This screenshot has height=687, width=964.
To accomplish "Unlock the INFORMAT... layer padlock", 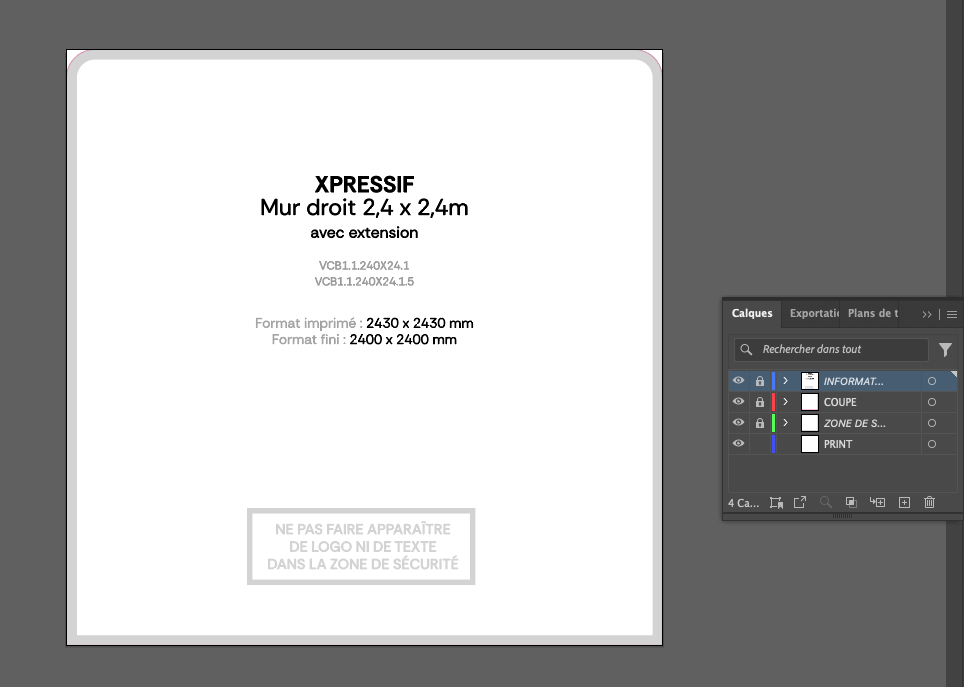I will click(x=760, y=381).
